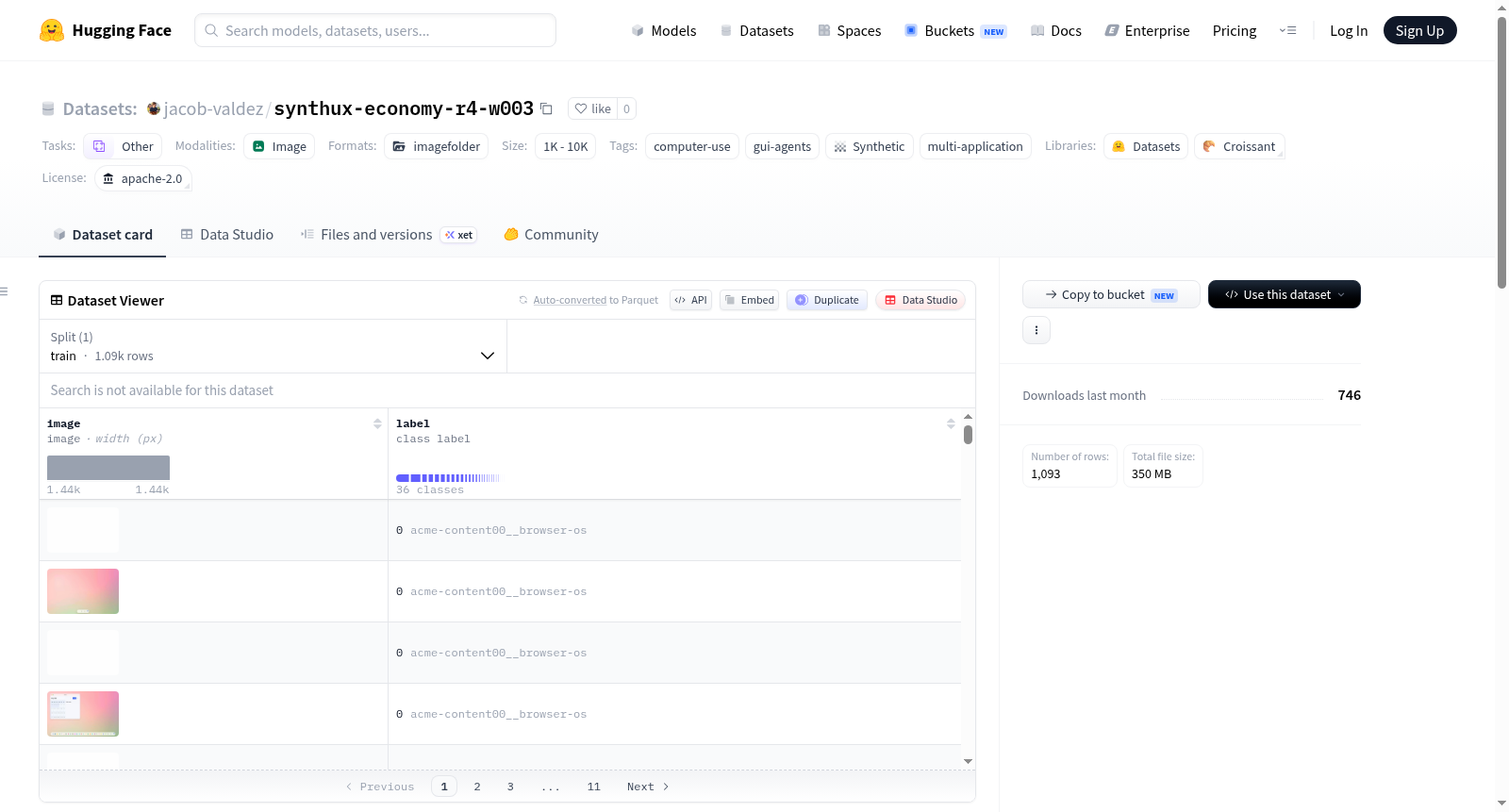Image resolution: width=1509 pixels, height=812 pixels.
Task: Open the synthux-economy-r4-w003 dataset title link
Action: click(404, 108)
